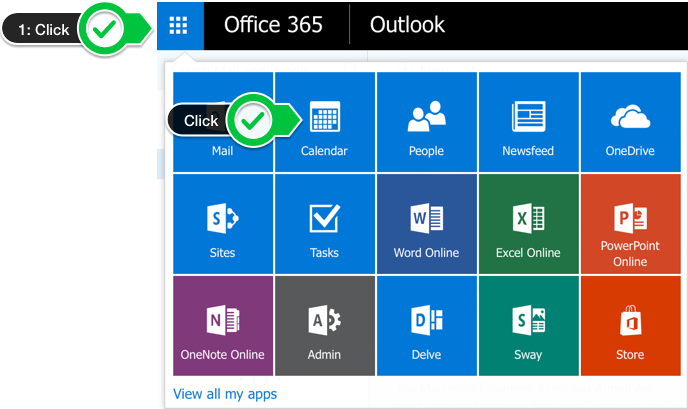688x409 pixels.
Task: Open the Sites tile
Action: (223, 224)
